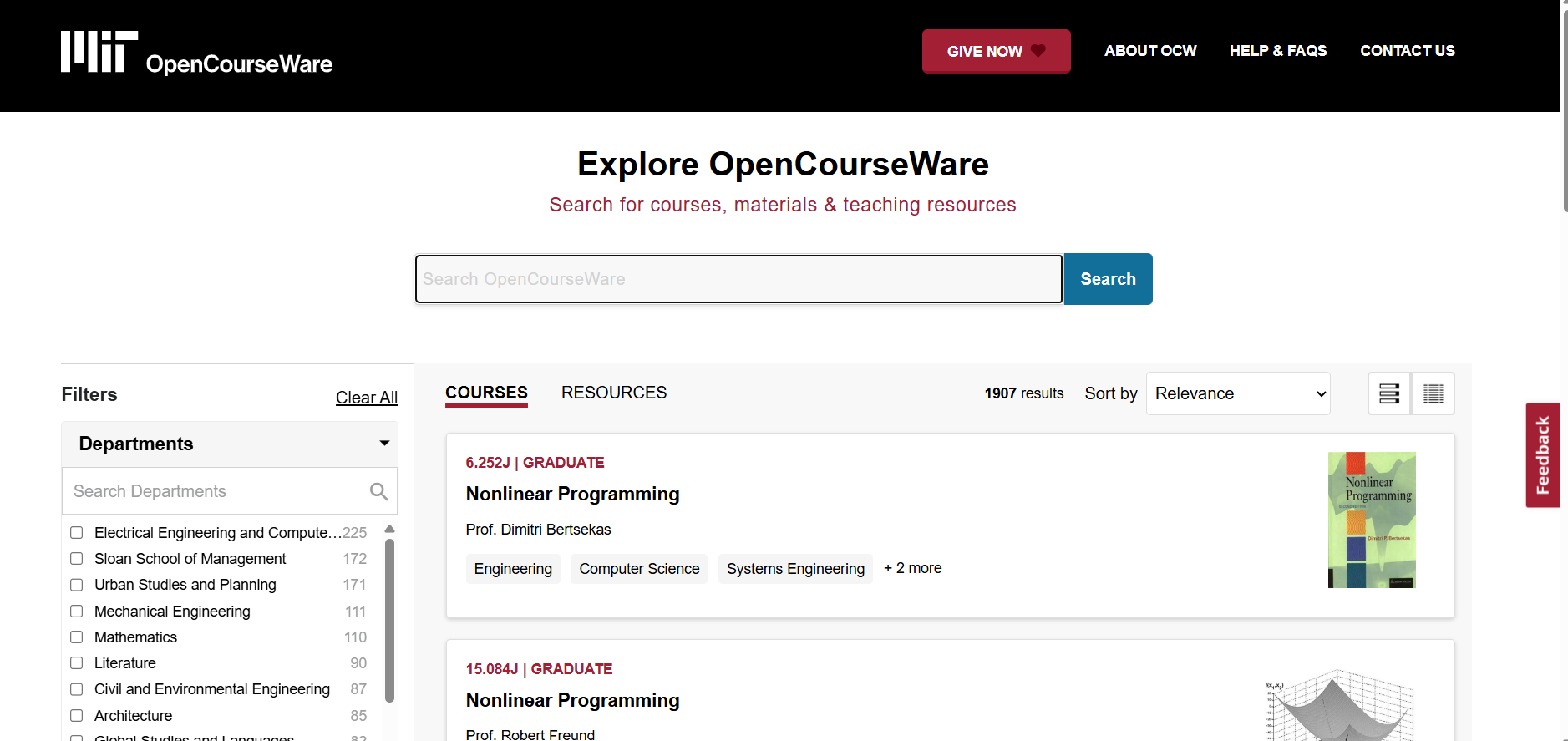
Task: Click the Give Now heart button
Action: pyautogui.click(x=996, y=51)
